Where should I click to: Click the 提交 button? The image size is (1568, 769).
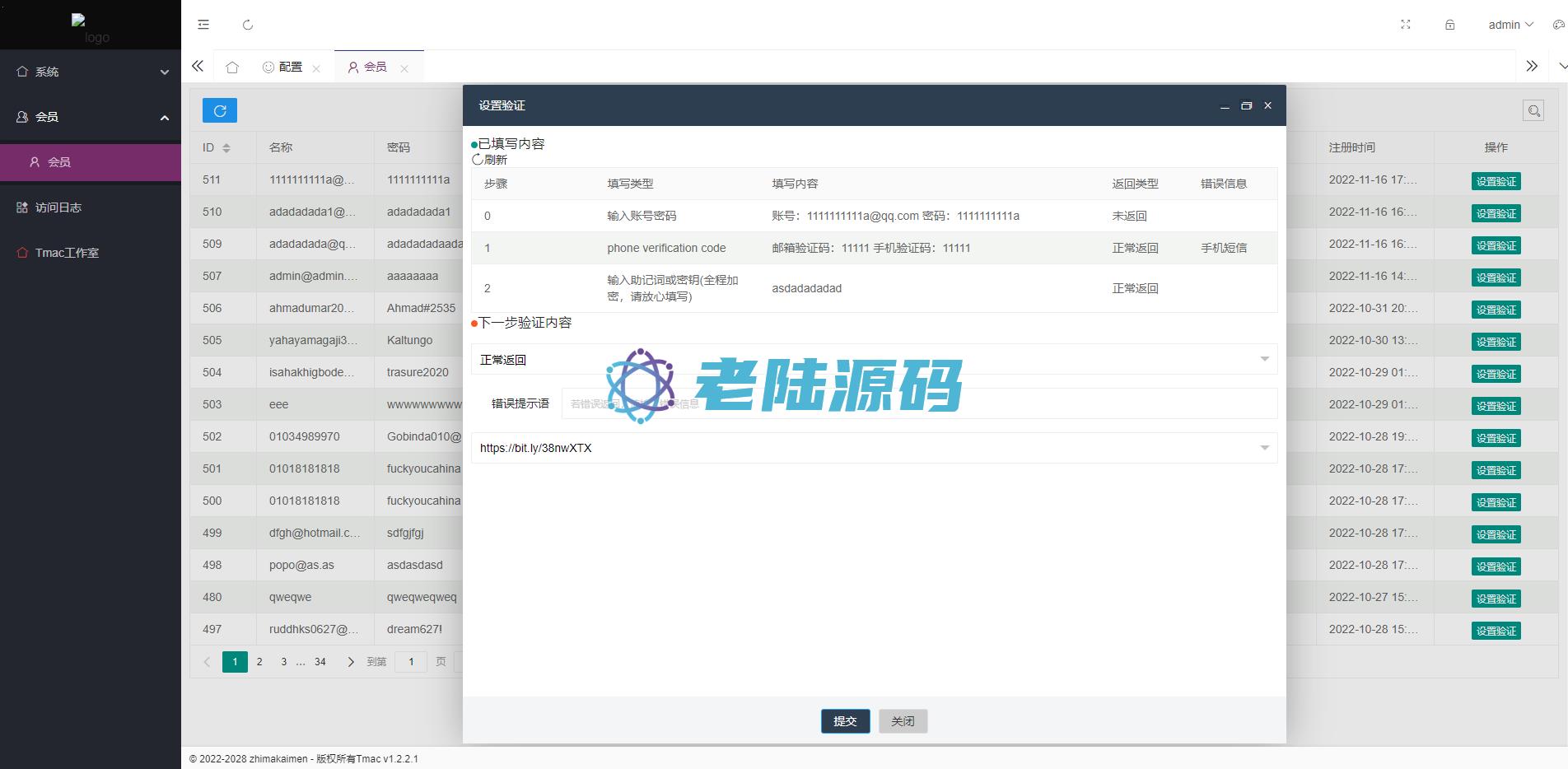coord(845,721)
